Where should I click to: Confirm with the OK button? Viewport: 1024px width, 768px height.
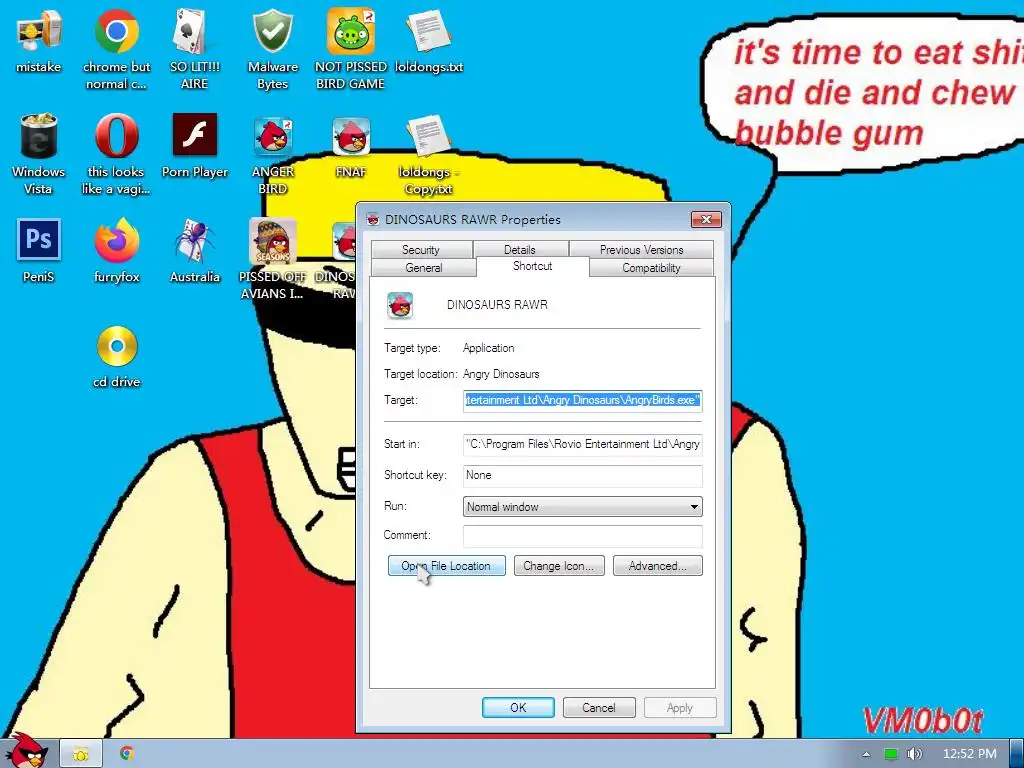coord(519,707)
